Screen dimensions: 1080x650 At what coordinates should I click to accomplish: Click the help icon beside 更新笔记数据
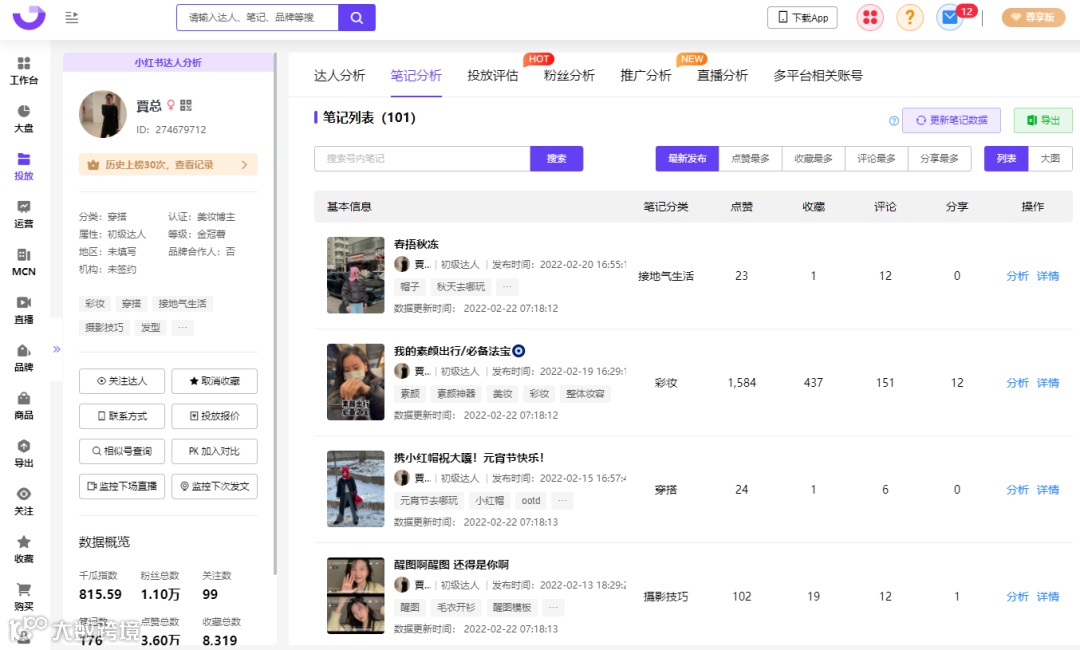[893, 120]
